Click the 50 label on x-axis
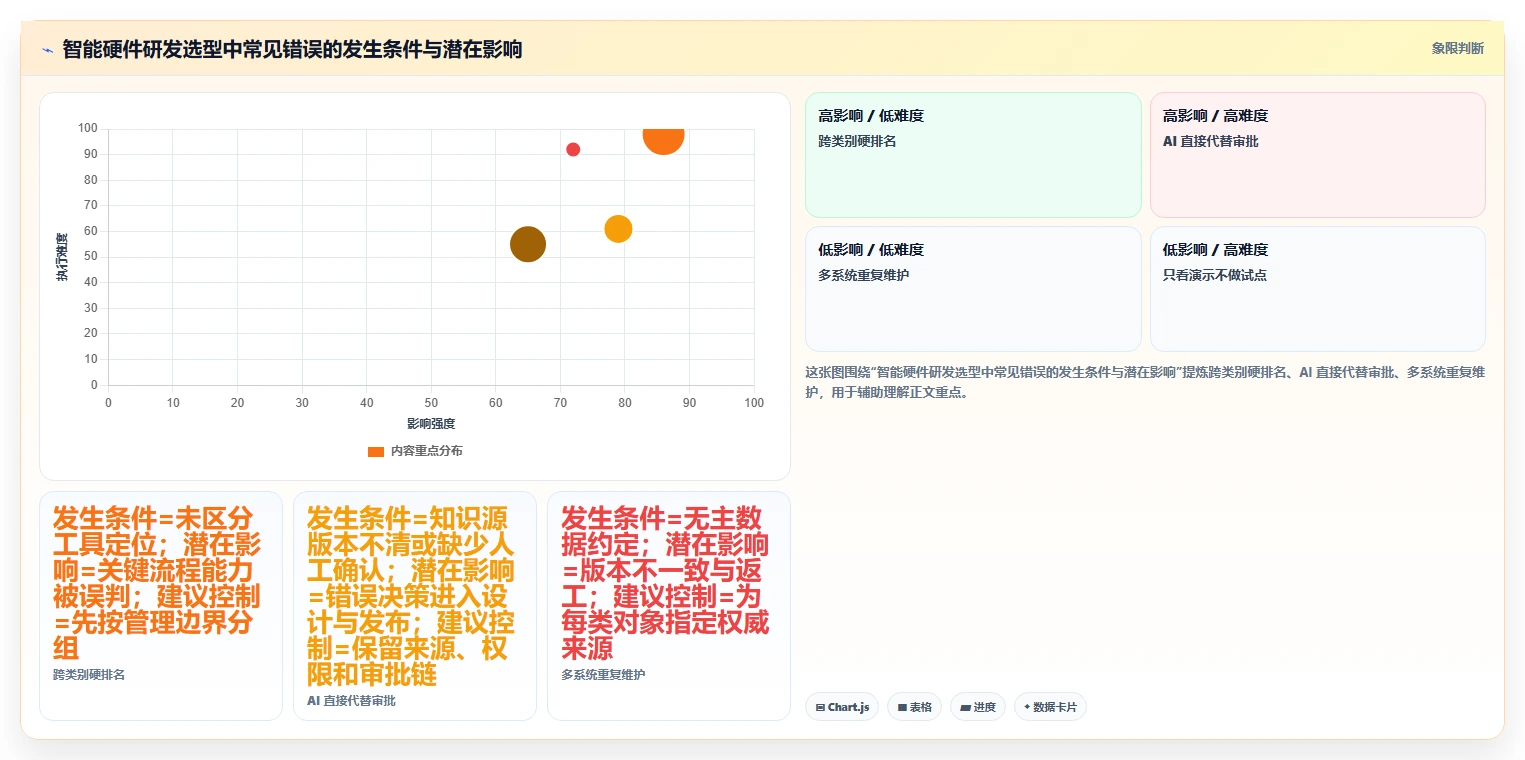The image size is (1525, 760). tap(431, 402)
